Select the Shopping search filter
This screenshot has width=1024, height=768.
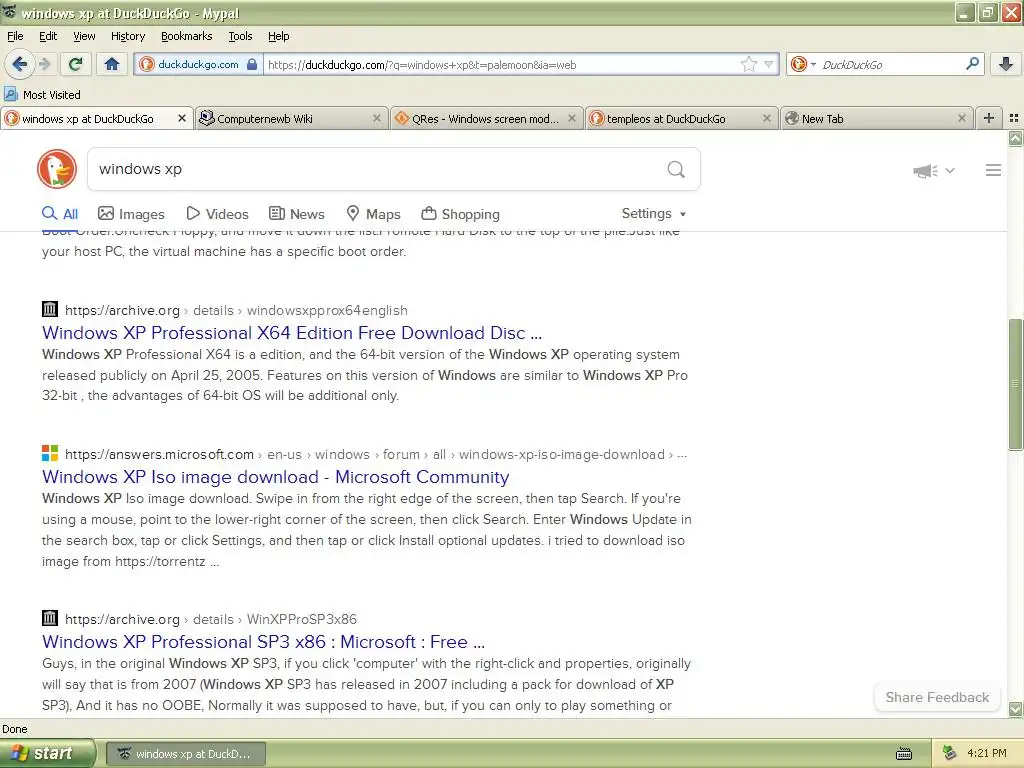460,214
